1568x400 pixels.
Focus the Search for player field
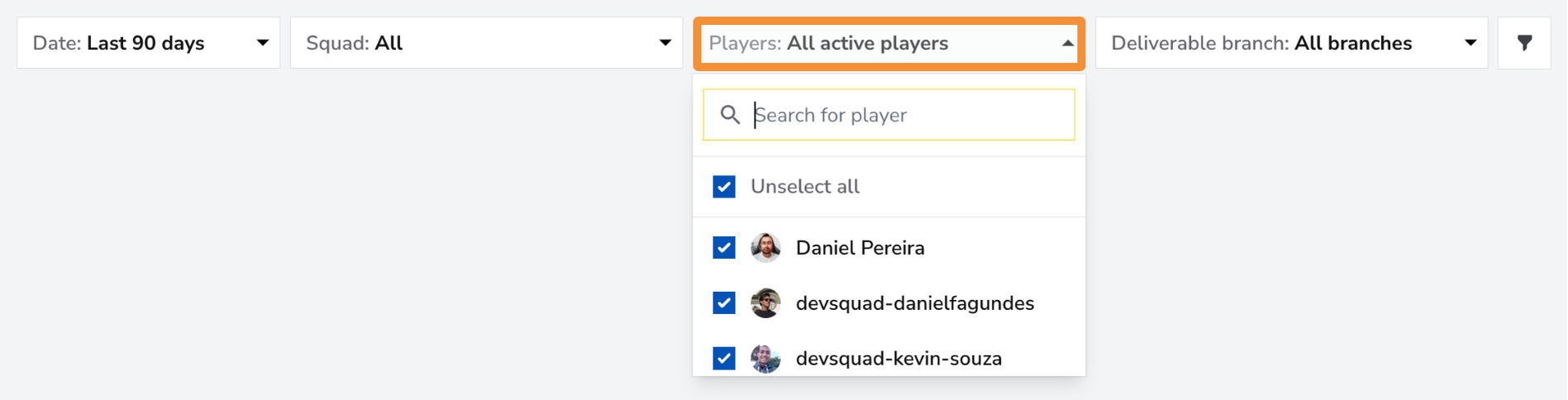tap(889, 115)
